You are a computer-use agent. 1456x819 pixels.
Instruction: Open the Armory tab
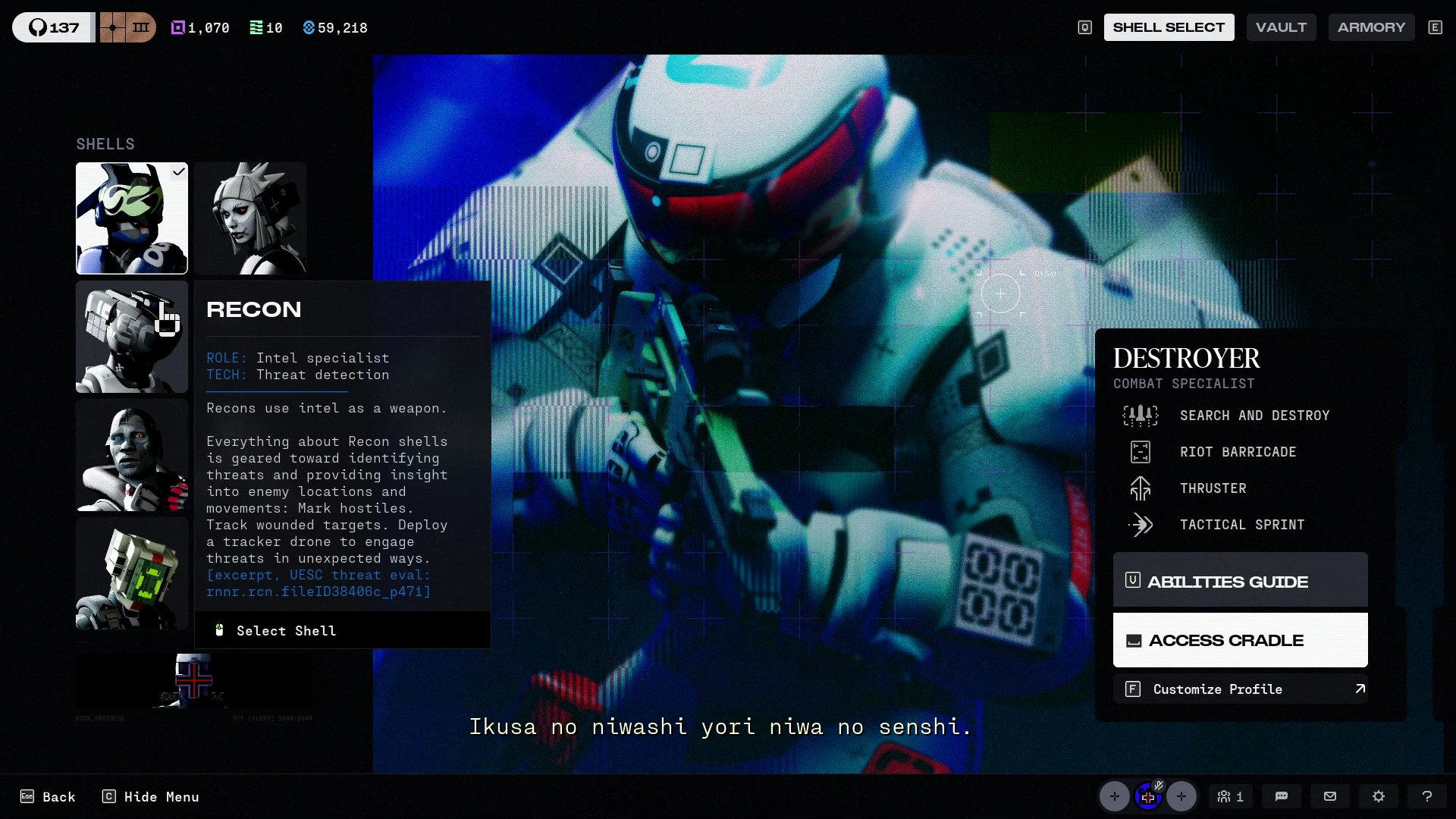pos(1371,27)
